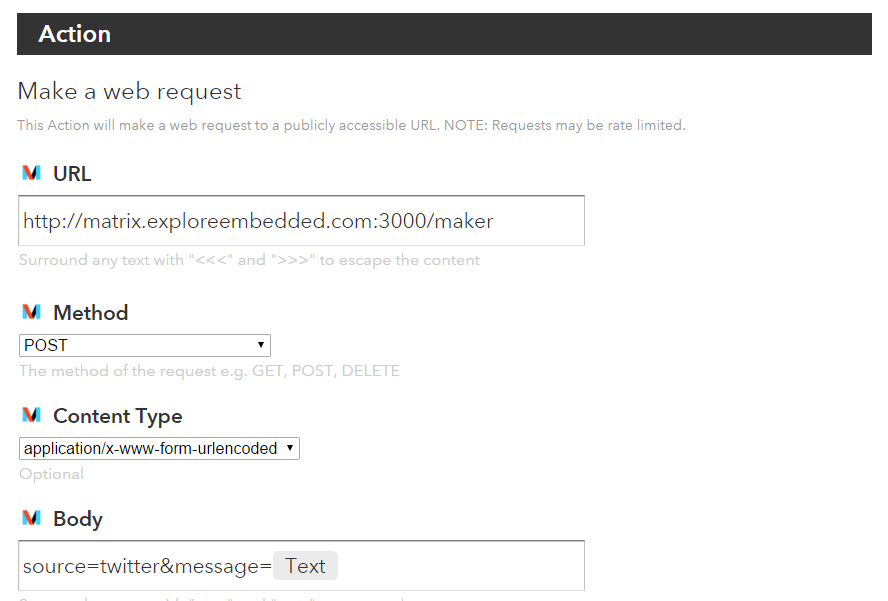The image size is (888, 601).
Task: Click into the URL input field
Action: click(x=301, y=221)
